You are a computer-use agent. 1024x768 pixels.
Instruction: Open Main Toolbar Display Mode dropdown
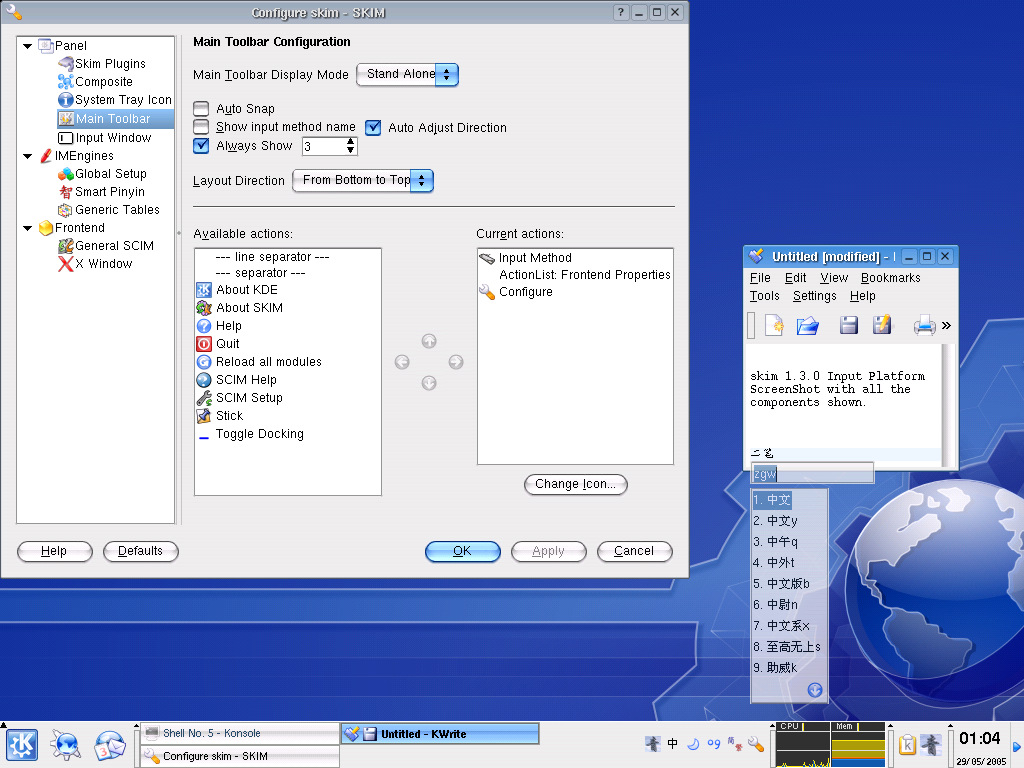(408, 74)
